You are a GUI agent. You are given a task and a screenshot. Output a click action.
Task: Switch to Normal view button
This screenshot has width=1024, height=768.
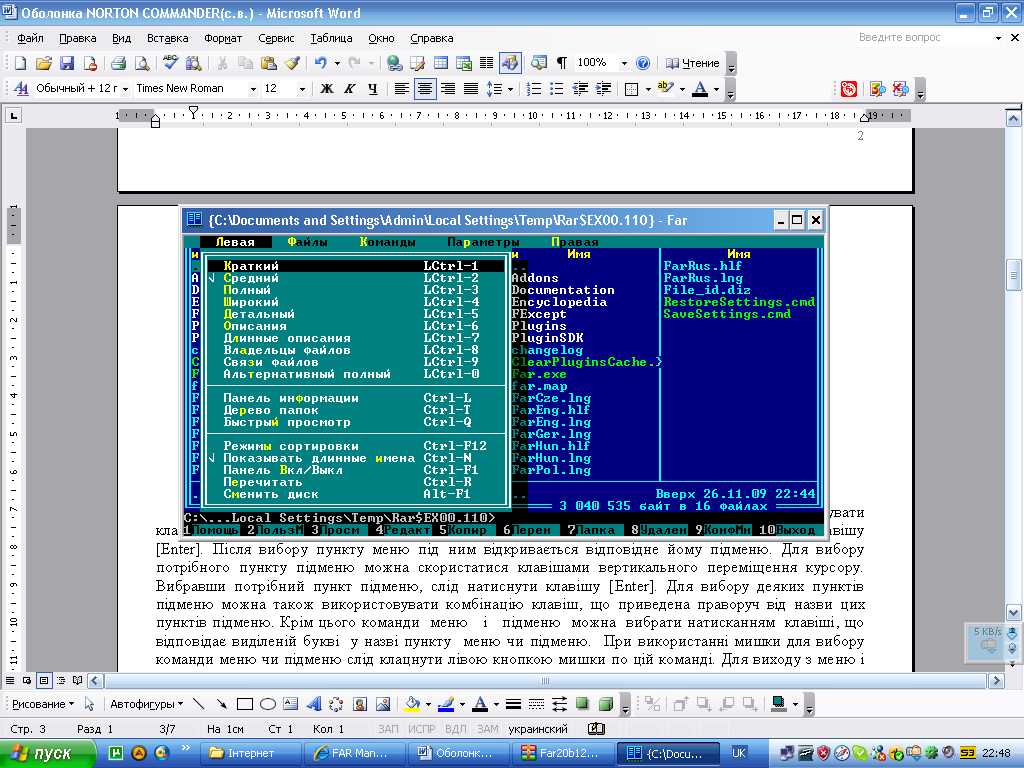click(x=10, y=680)
